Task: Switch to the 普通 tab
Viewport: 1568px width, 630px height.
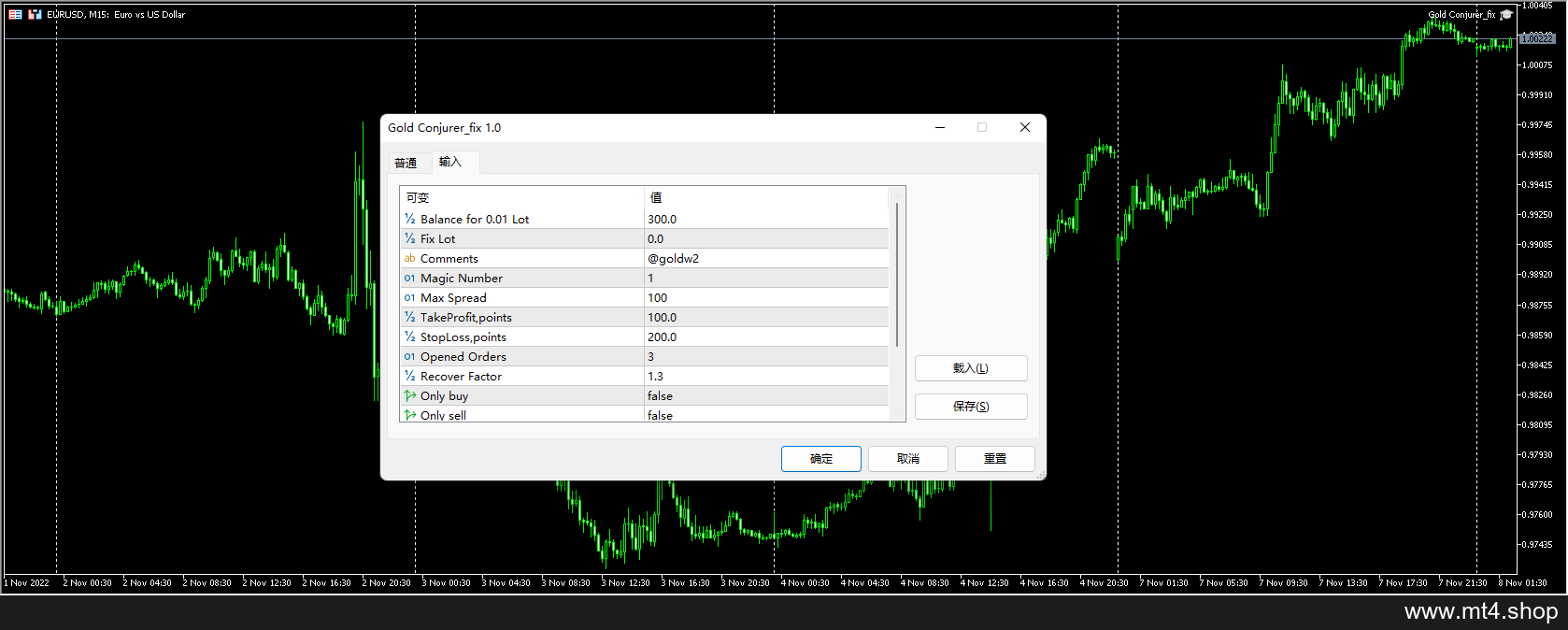Action: pos(406,163)
